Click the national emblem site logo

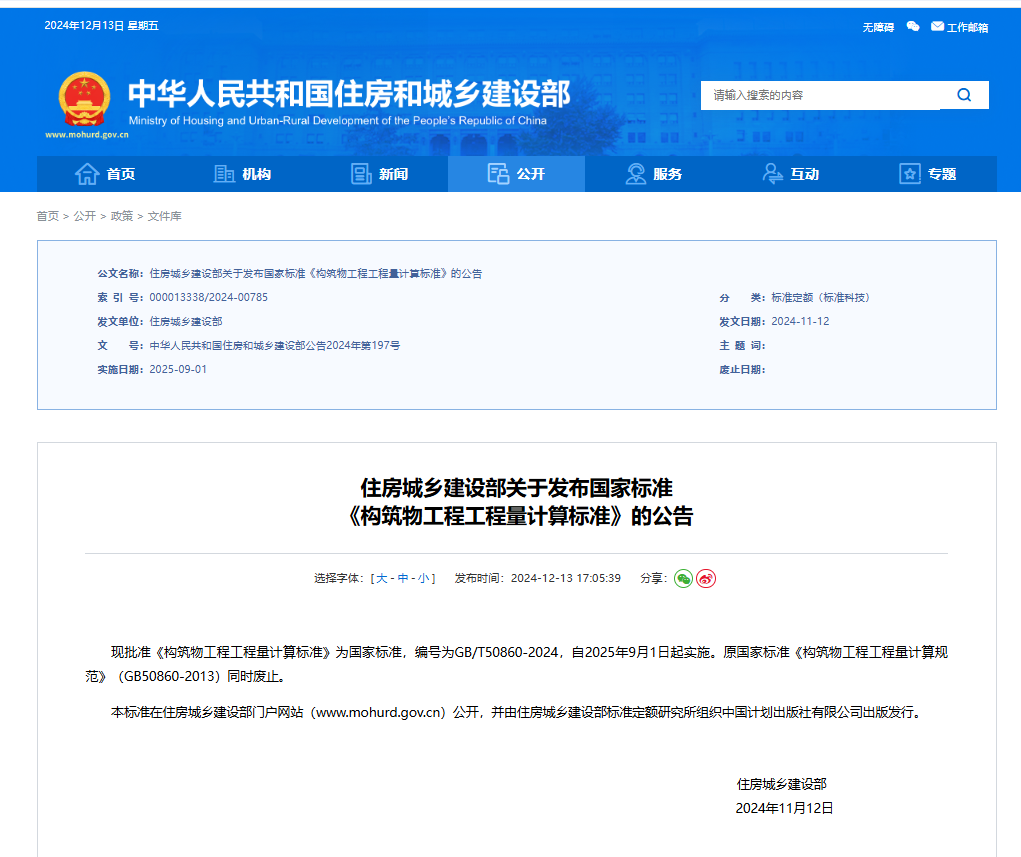tap(84, 98)
